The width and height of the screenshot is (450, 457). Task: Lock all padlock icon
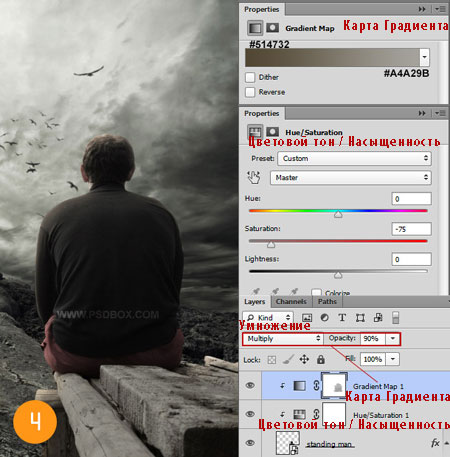pos(321,359)
